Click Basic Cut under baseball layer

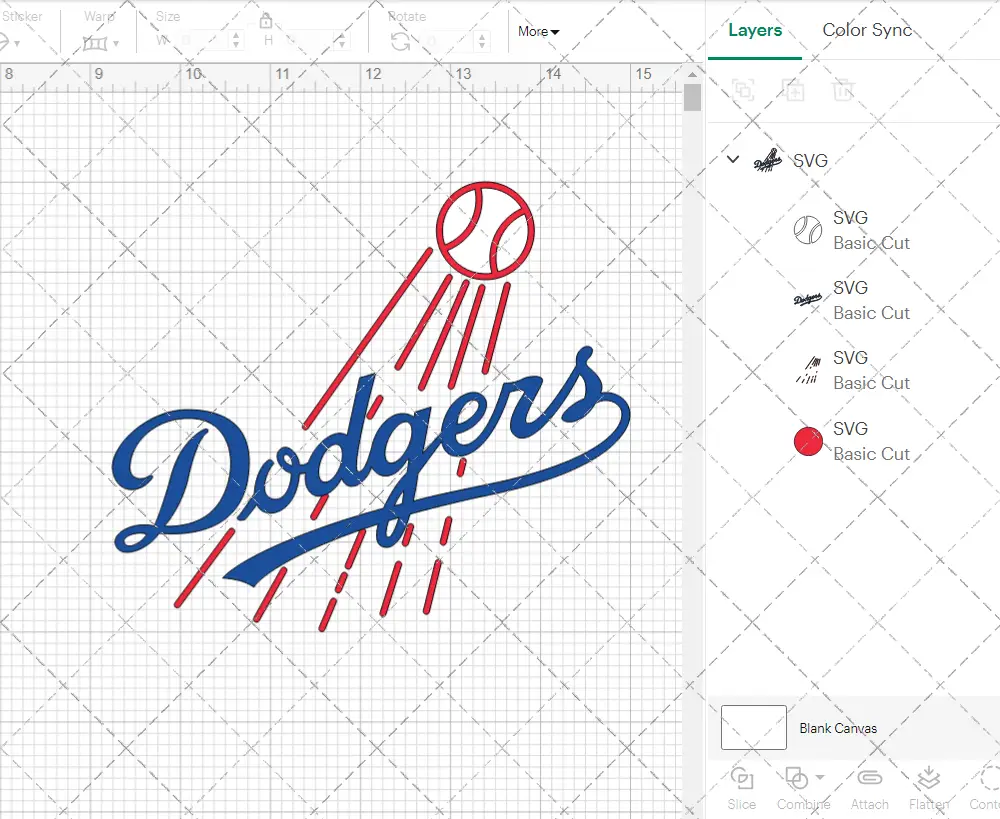[x=871, y=243]
